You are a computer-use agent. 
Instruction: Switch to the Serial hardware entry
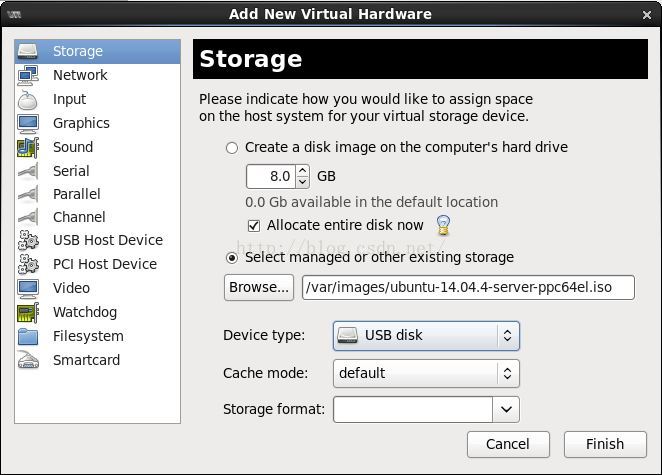pyautogui.click(x=71, y=171)
